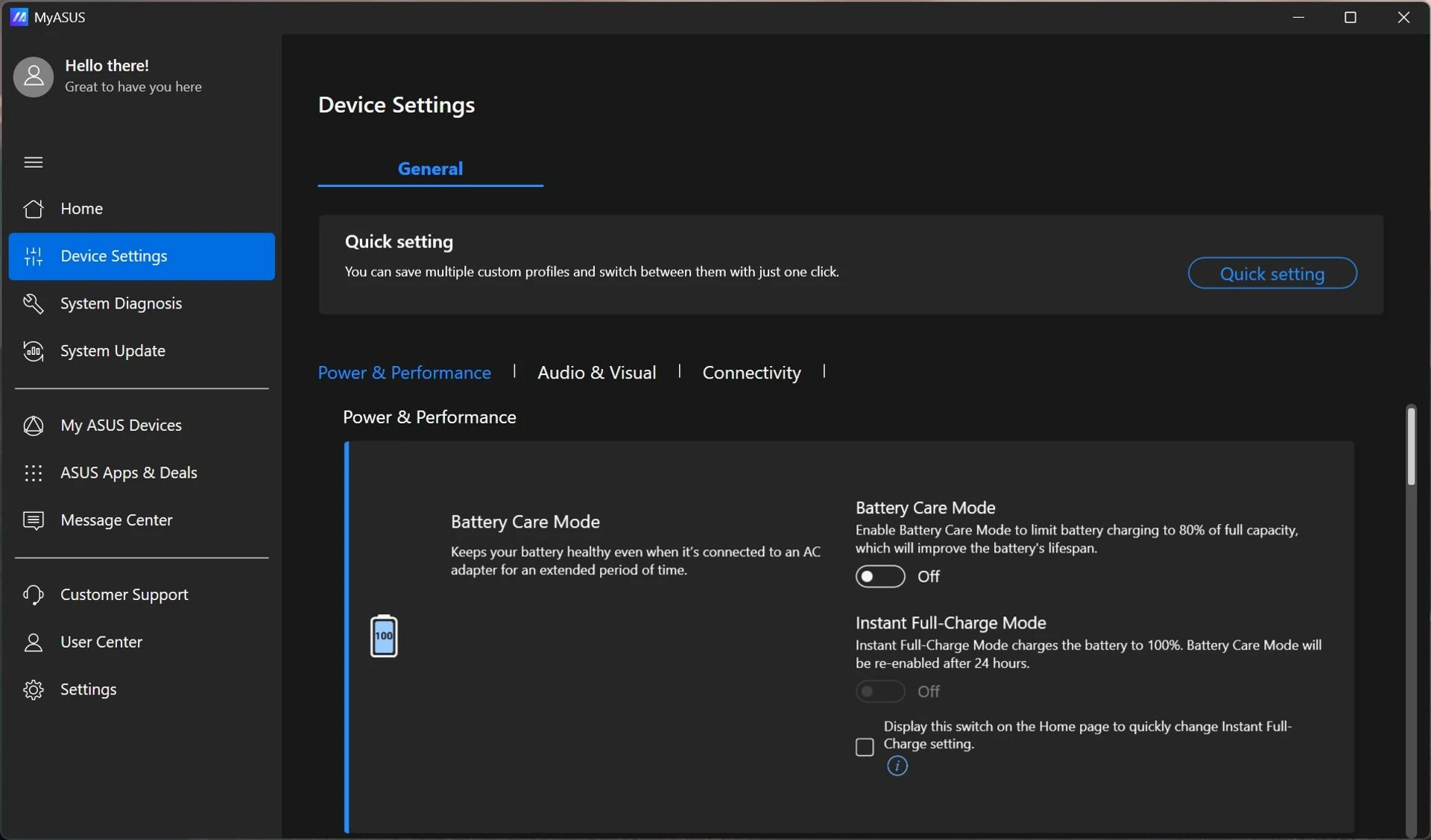Open ASUS Apps & Deals
This screenshot has height=840, width=1431.
coord(142,473)
